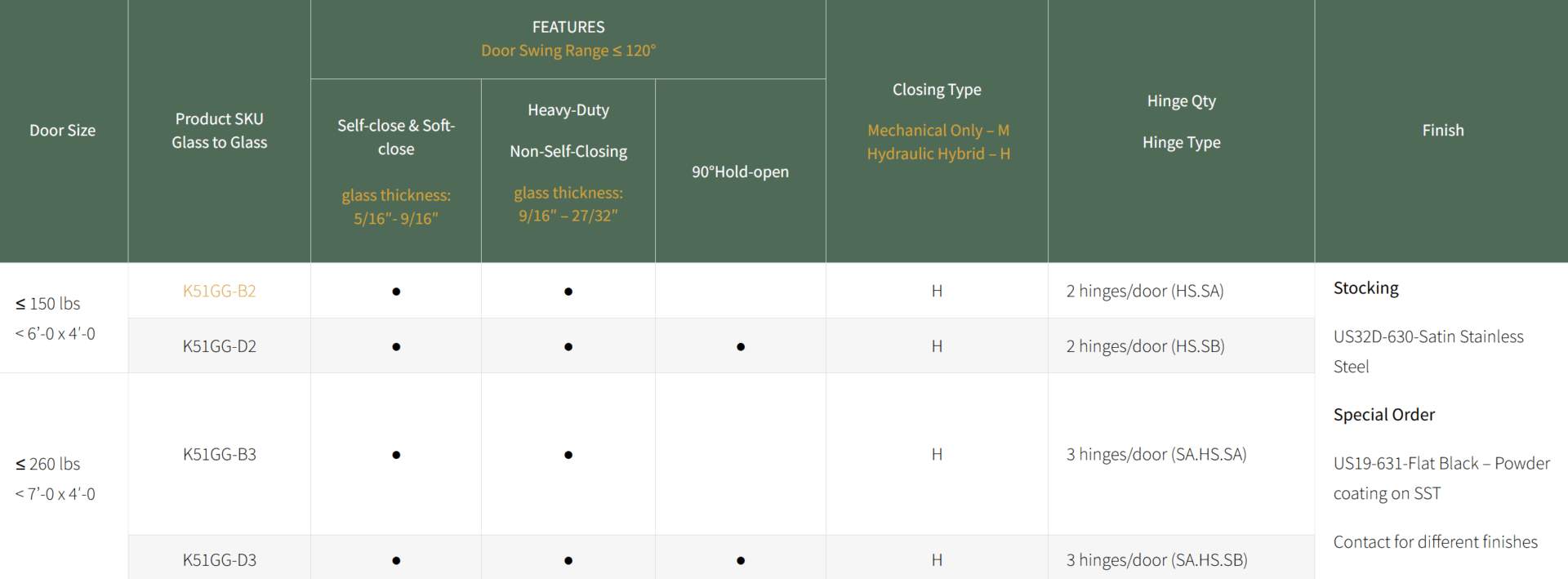The image size is (1568, 579).
Task: Click the Door Size column header
Action: (x=63, y=131)
